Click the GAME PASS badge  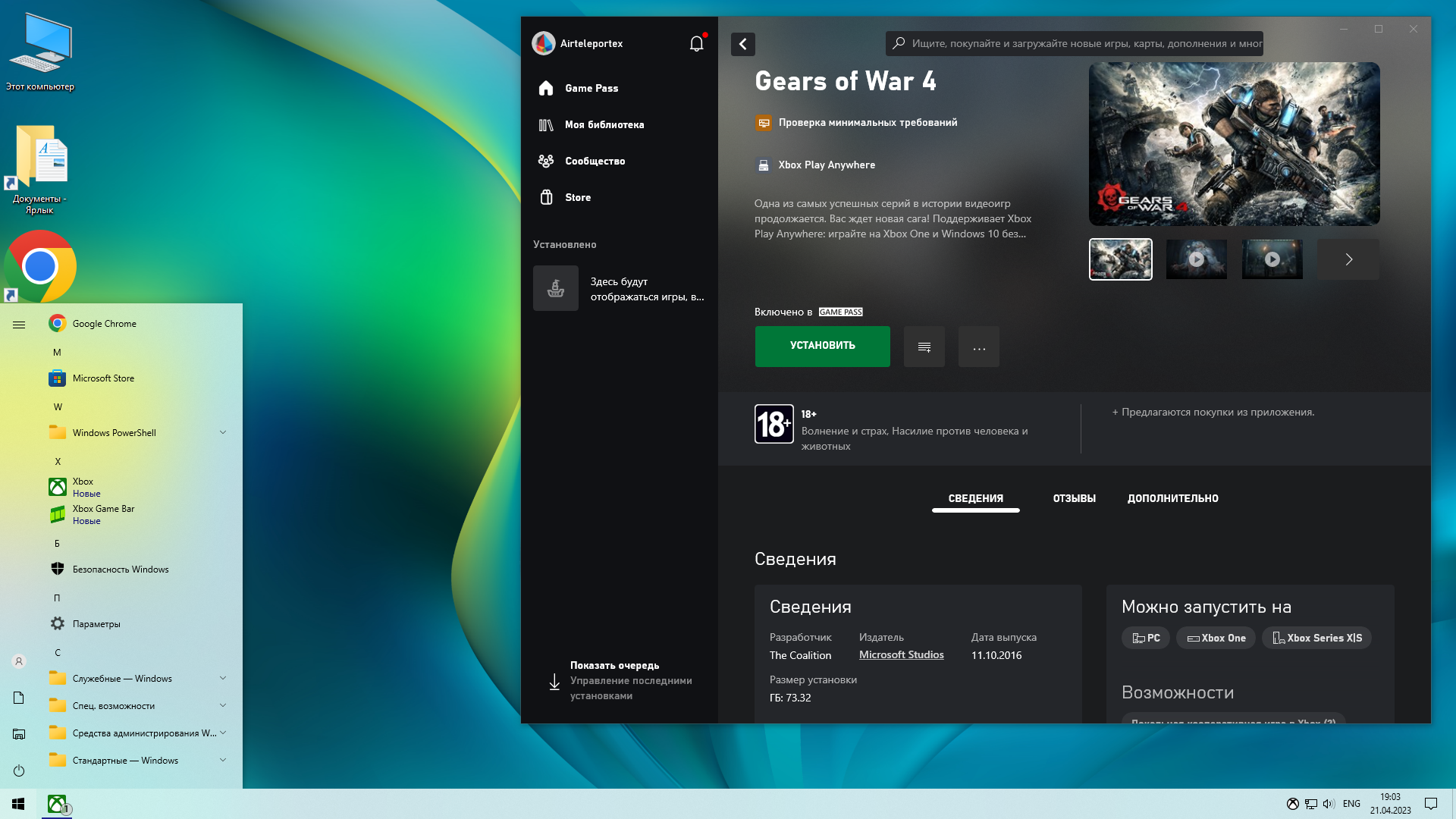point(840,312)
